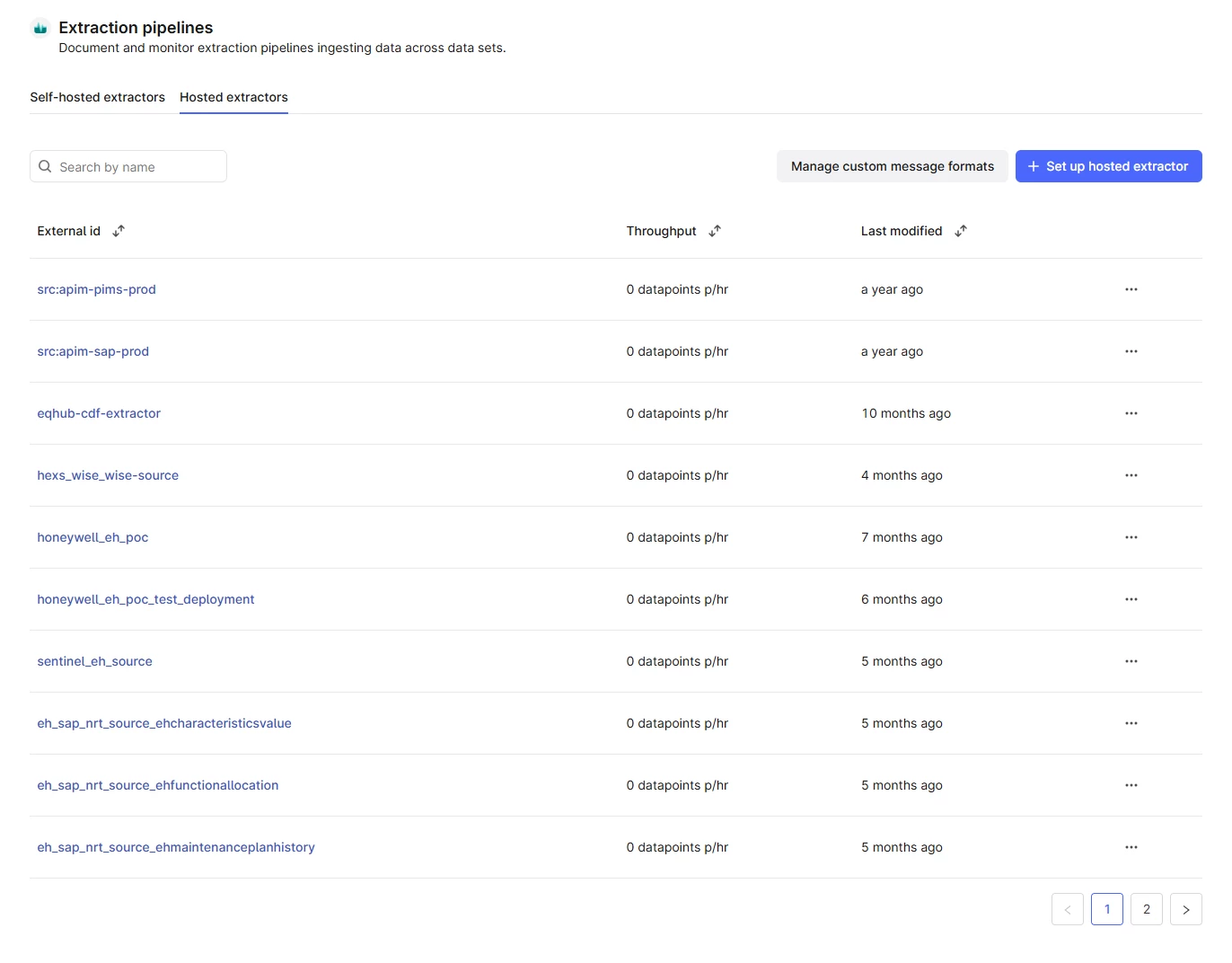Expand actions for eh_sap_nrt_source_ehfunctionallocation row
Viewport: 1232px width, 963px height.
point(1131,785)
